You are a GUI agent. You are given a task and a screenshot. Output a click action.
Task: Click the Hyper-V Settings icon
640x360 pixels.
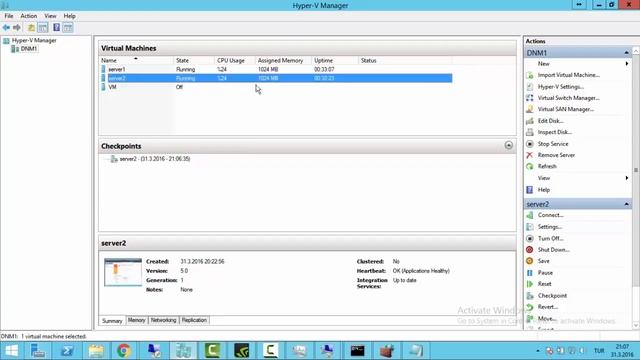(530, 87)
